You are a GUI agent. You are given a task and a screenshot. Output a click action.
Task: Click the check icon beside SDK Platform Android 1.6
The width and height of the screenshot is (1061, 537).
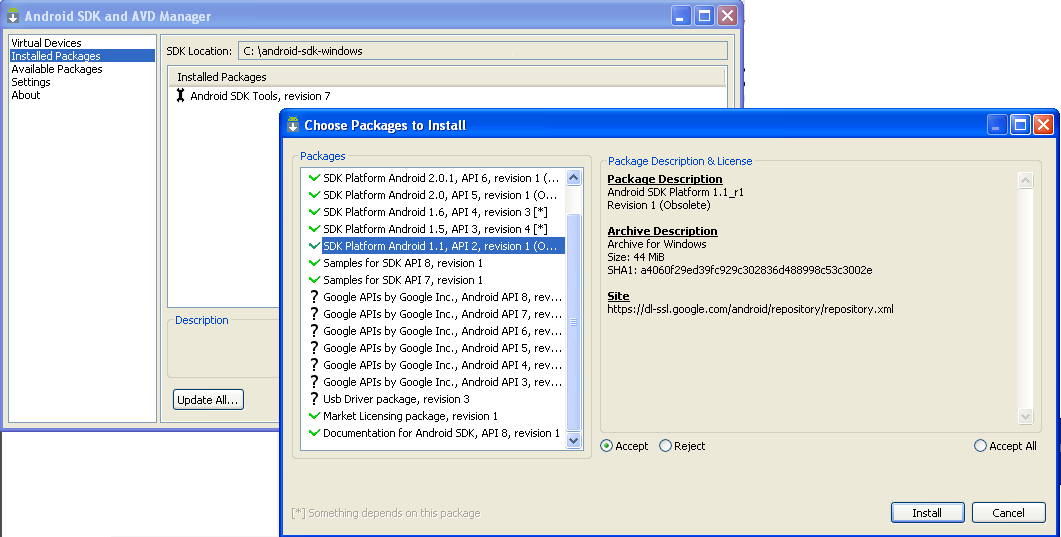[314, 212]
